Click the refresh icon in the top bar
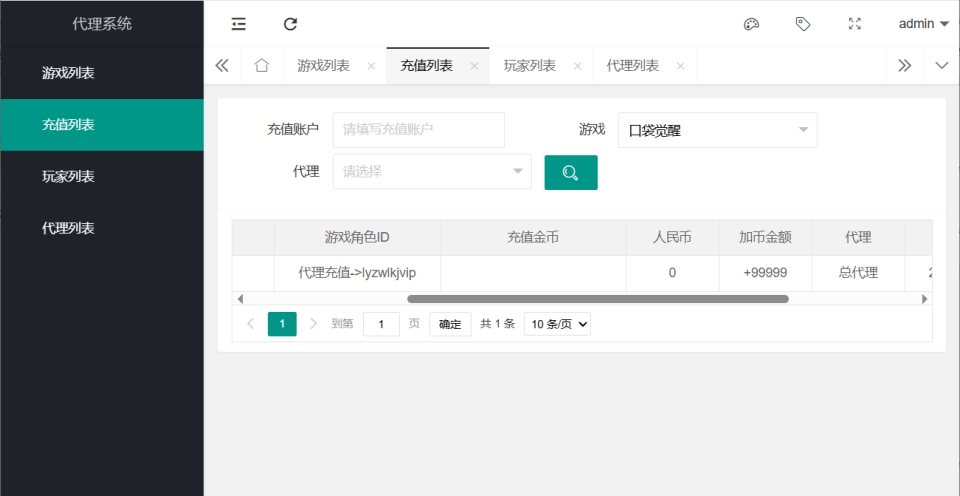 [x=290, y=24]
